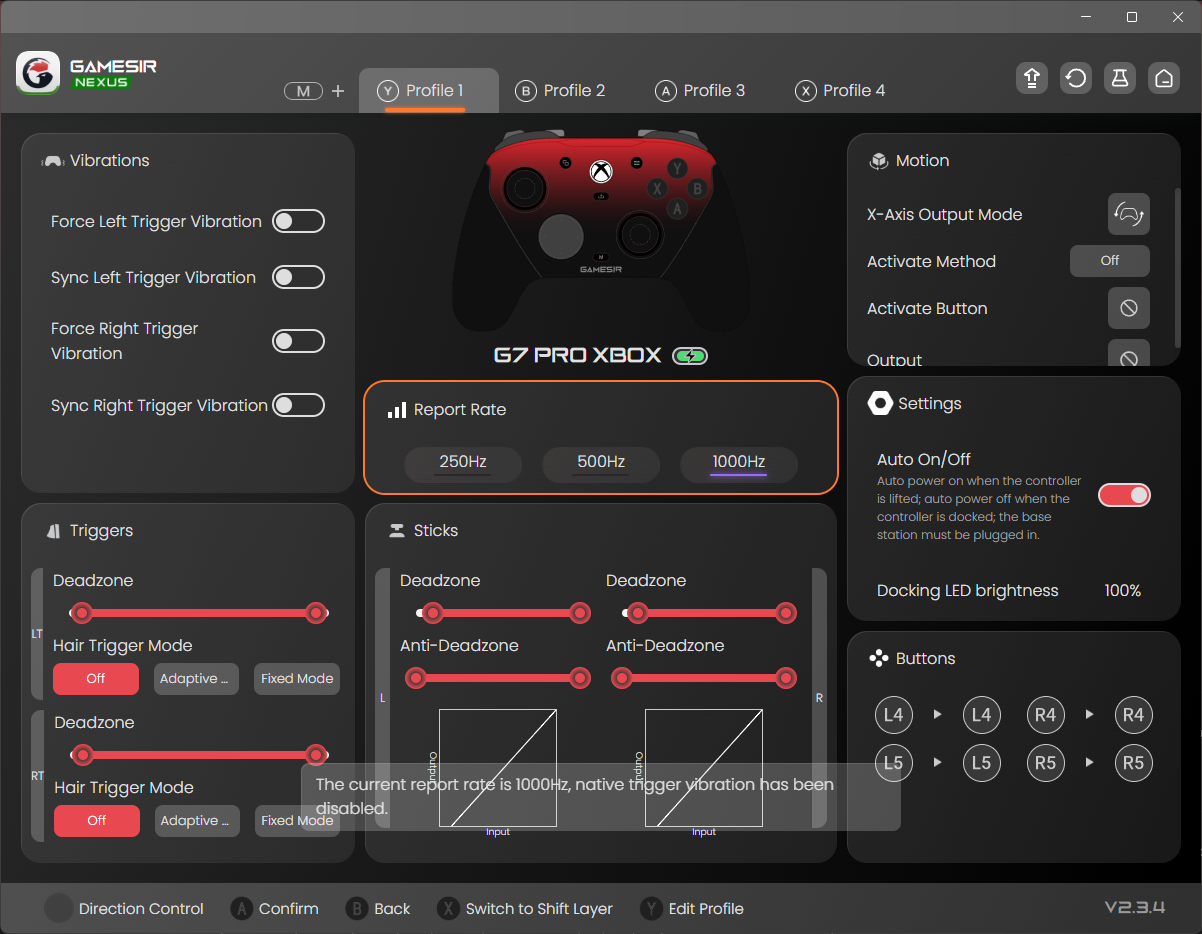Go to the home icon

1163,79
